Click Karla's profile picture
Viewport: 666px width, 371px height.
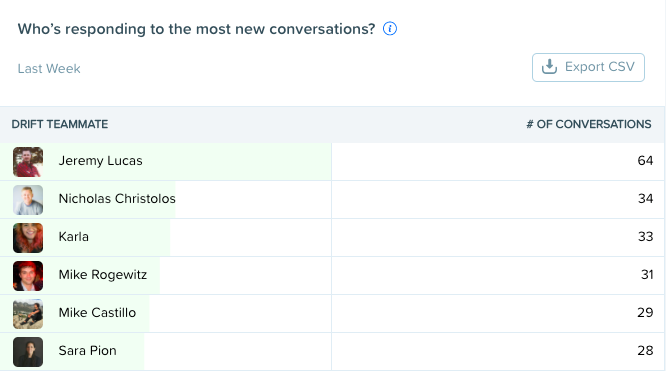pos(28,238)
